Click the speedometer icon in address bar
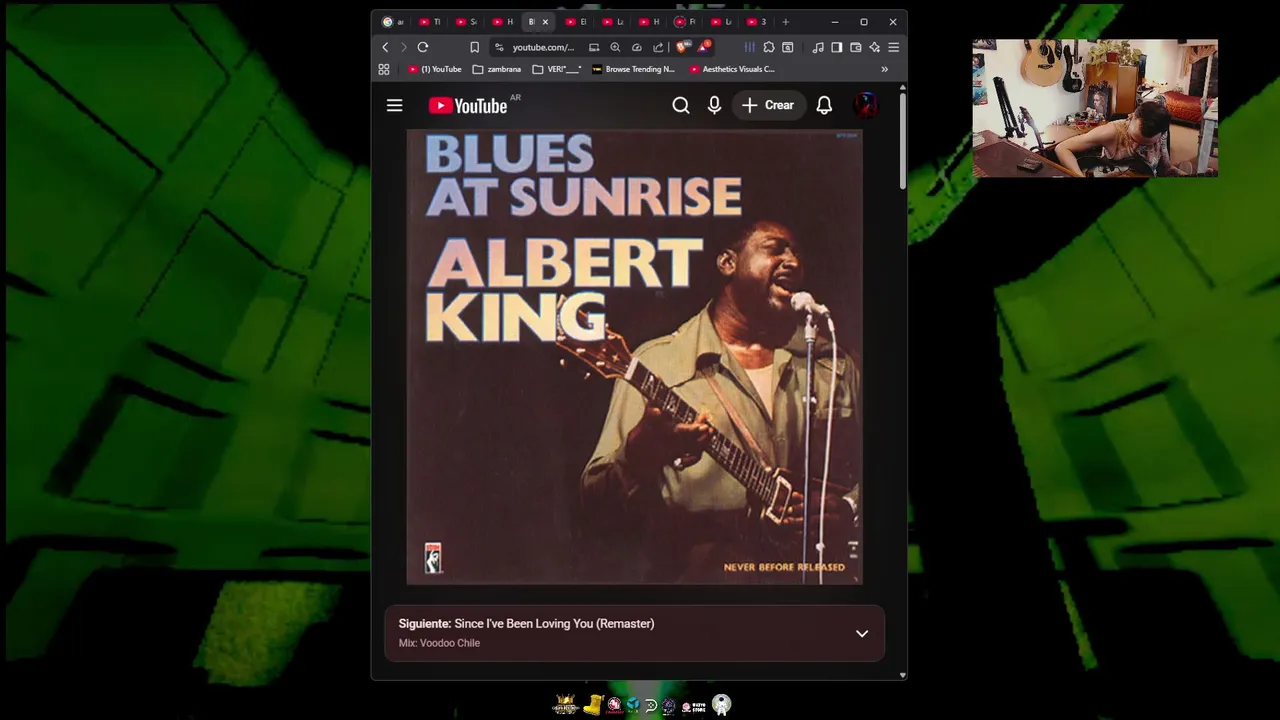Viewport: 1280px width, 720px height. click(636, 47)
